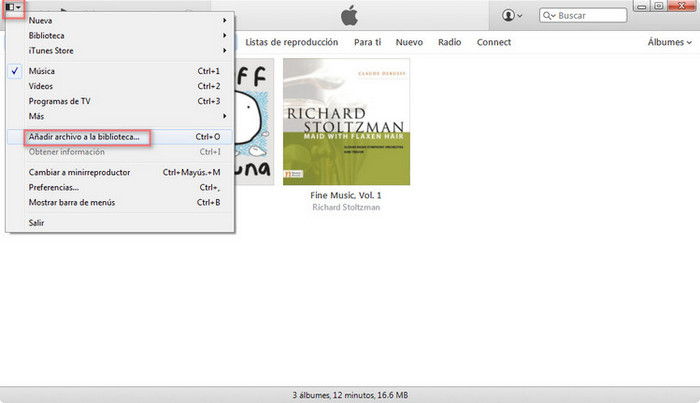Open the Álbumes view dropdown
The width and height of the screenshot is (700, 403).
click(670, 42)
